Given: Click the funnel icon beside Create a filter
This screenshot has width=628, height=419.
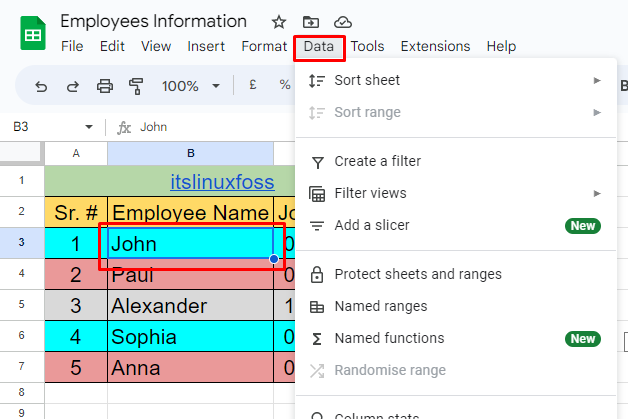Looking at the screenshot, I should coord(317,162).
